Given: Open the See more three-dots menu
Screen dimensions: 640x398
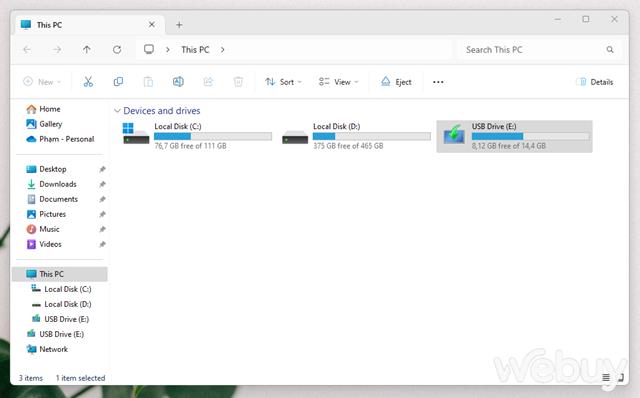Looking at the screenshot, I should 438,82.
